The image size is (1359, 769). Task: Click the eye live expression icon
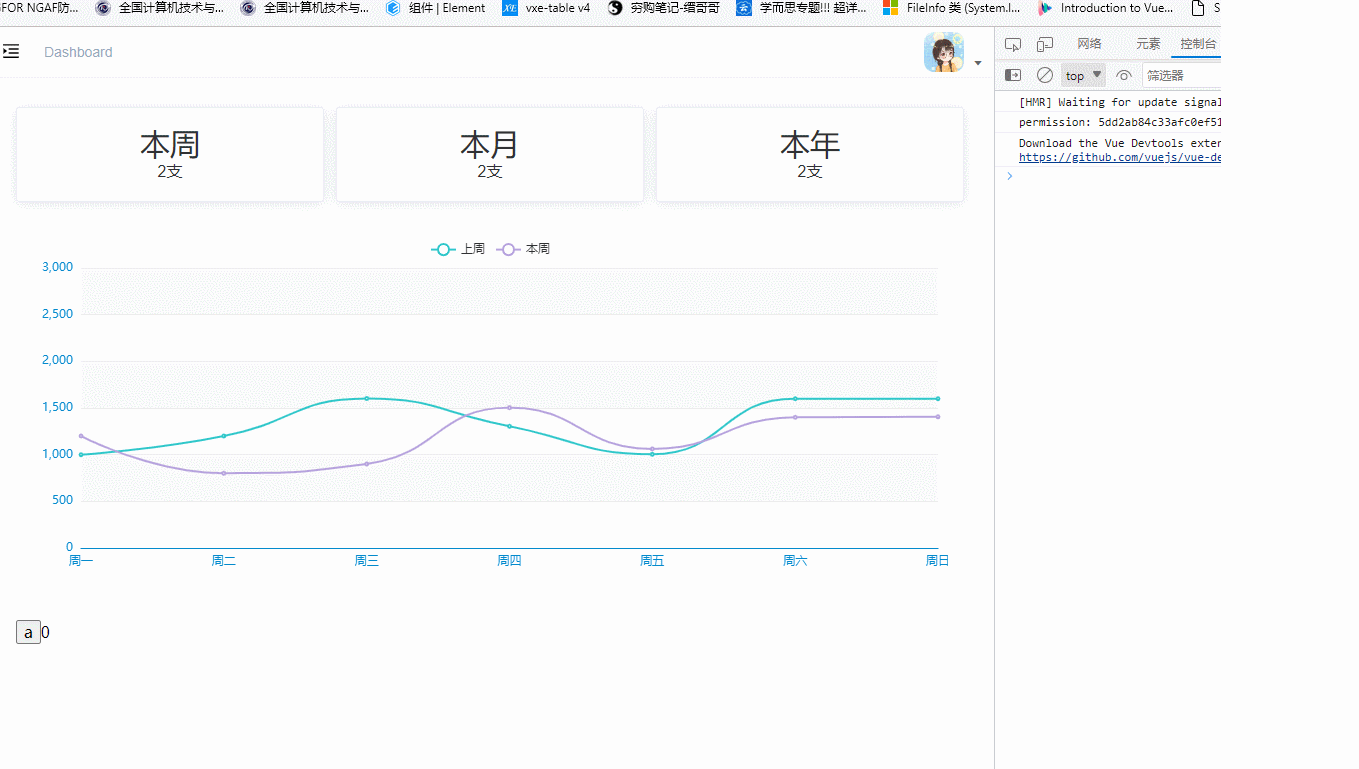click(1124, 75)
